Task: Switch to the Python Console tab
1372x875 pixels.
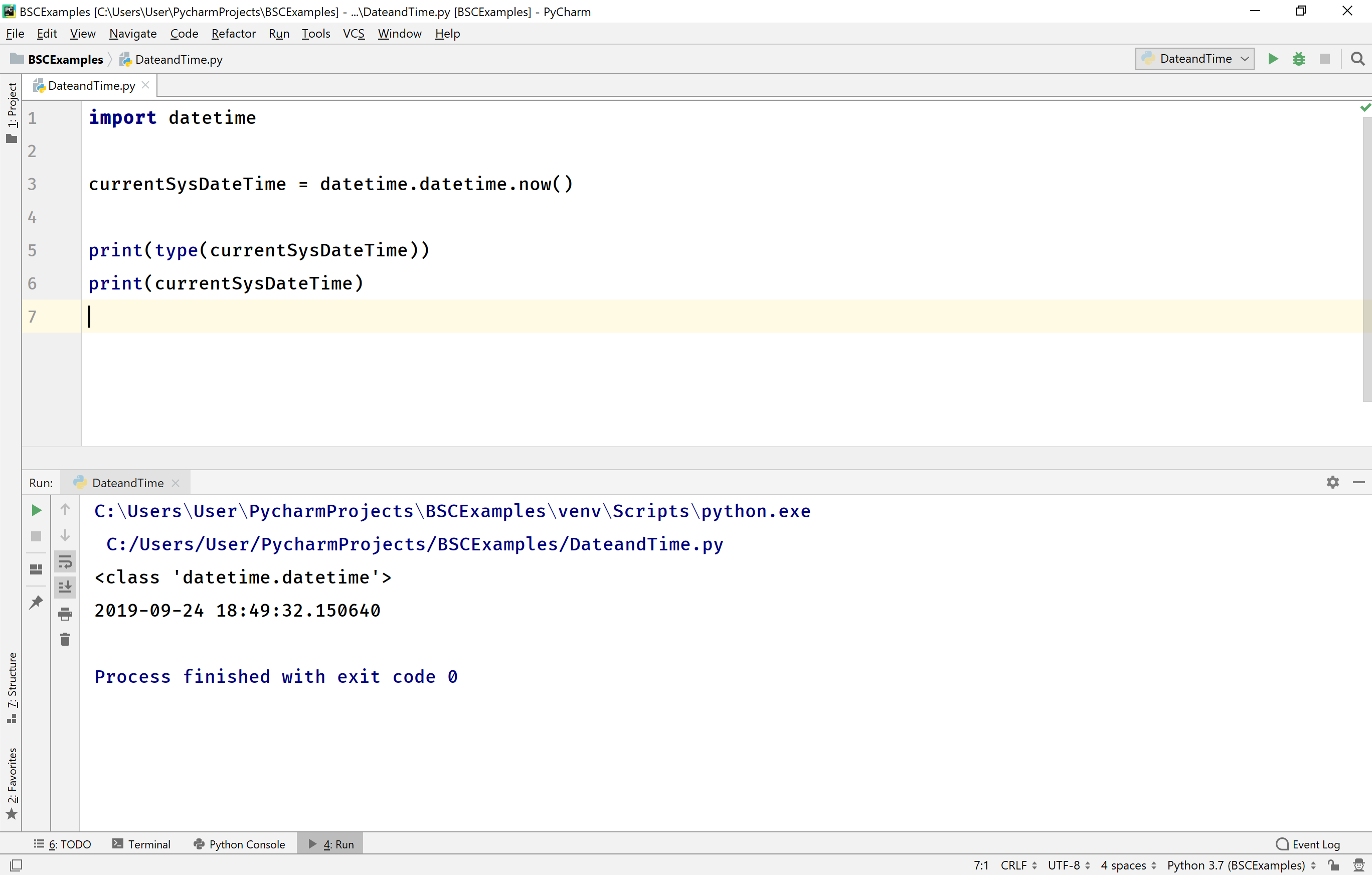Action: coord(239,844)
